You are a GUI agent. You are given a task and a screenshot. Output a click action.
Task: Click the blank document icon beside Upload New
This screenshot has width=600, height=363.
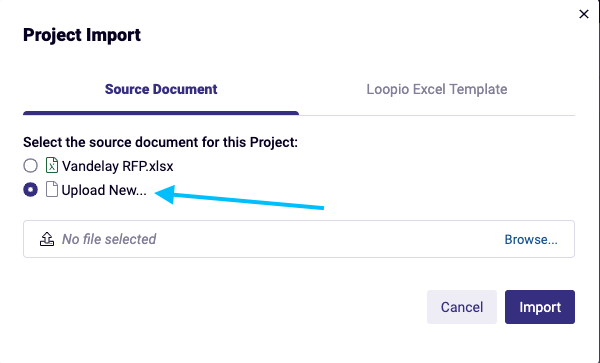point(52,189)
